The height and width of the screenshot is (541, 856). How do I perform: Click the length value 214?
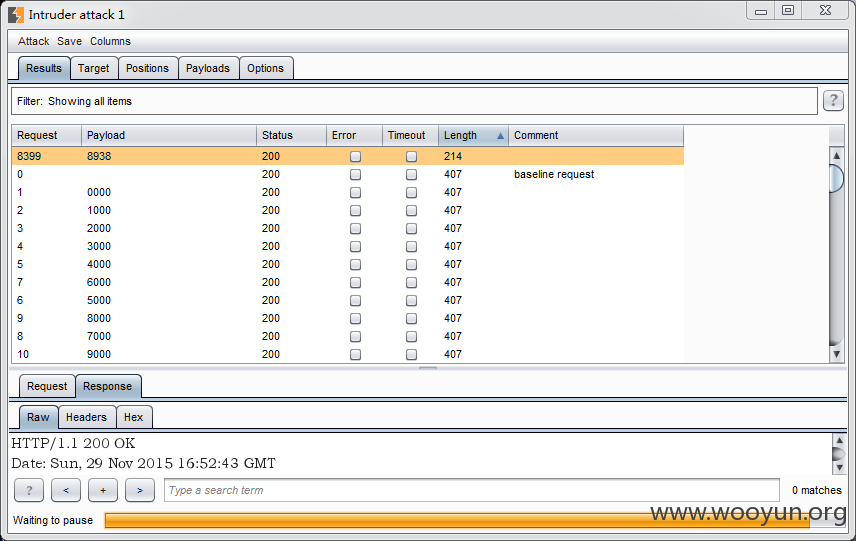coord(453,157)
